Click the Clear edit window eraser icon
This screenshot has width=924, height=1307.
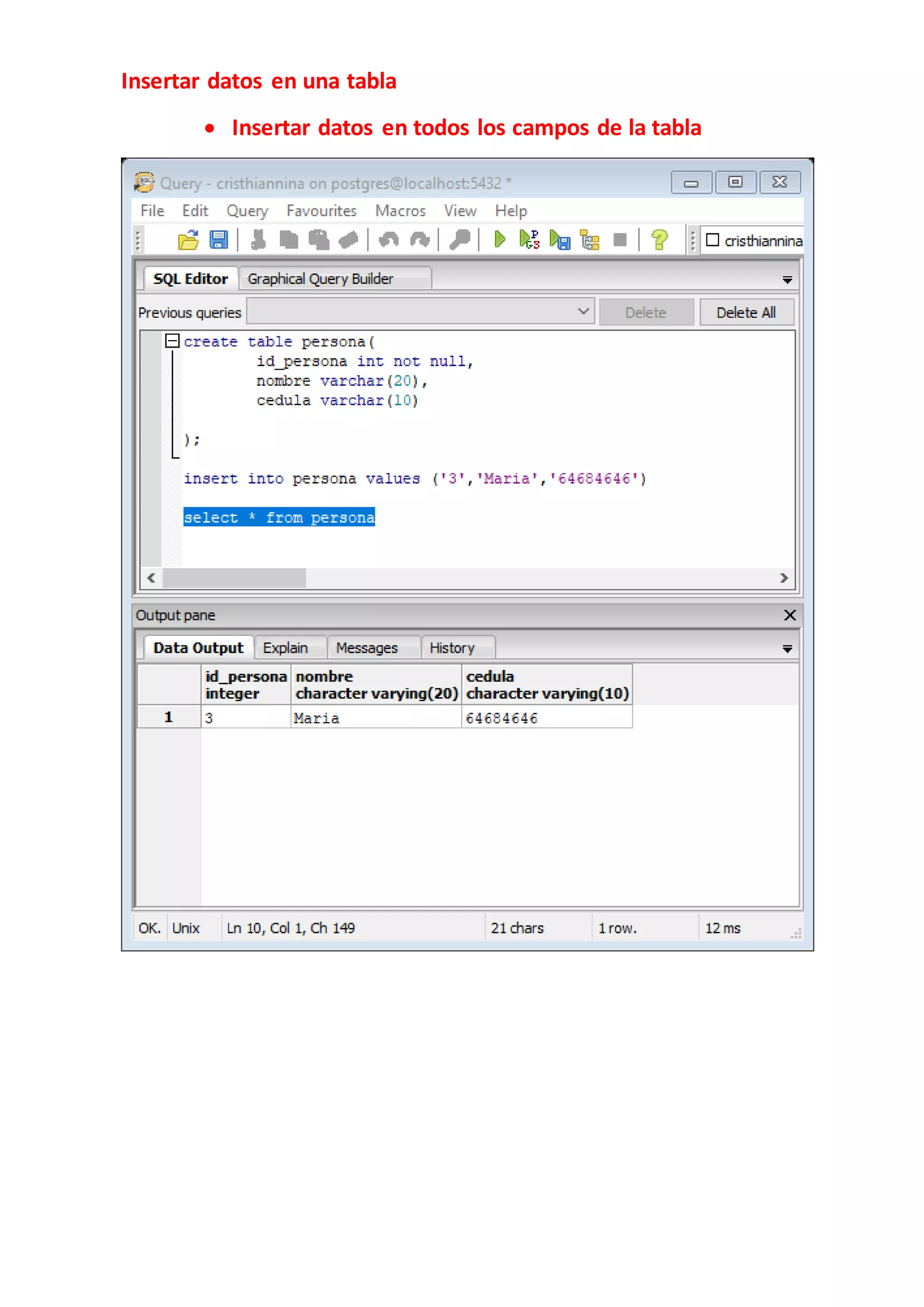tap(348, 240)
